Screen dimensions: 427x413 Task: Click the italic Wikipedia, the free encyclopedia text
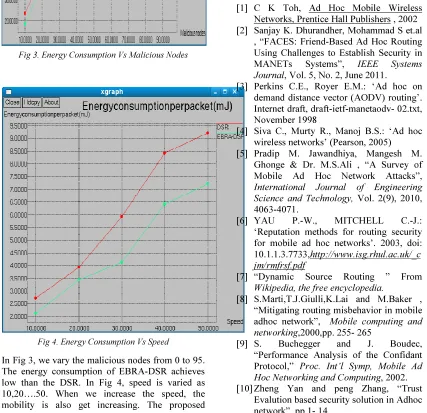pos(319,288)
